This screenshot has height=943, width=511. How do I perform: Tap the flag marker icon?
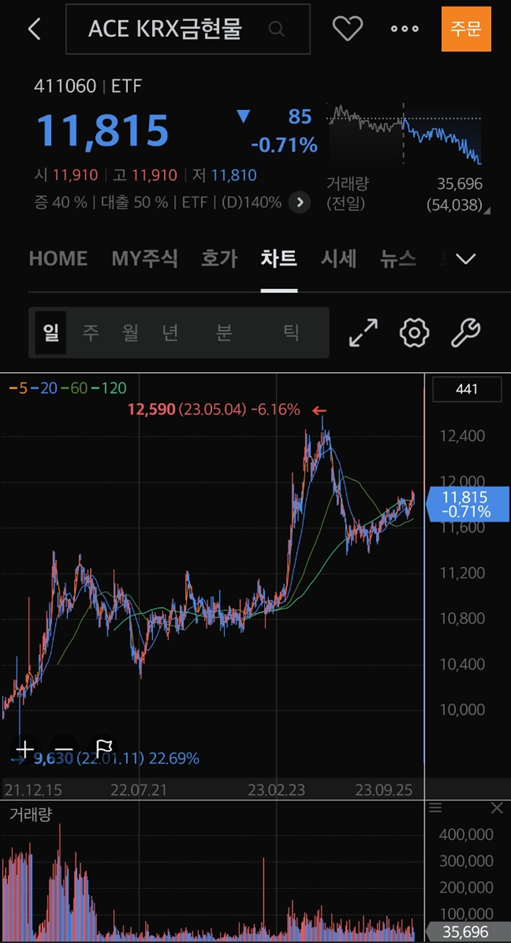coord(103,749)
